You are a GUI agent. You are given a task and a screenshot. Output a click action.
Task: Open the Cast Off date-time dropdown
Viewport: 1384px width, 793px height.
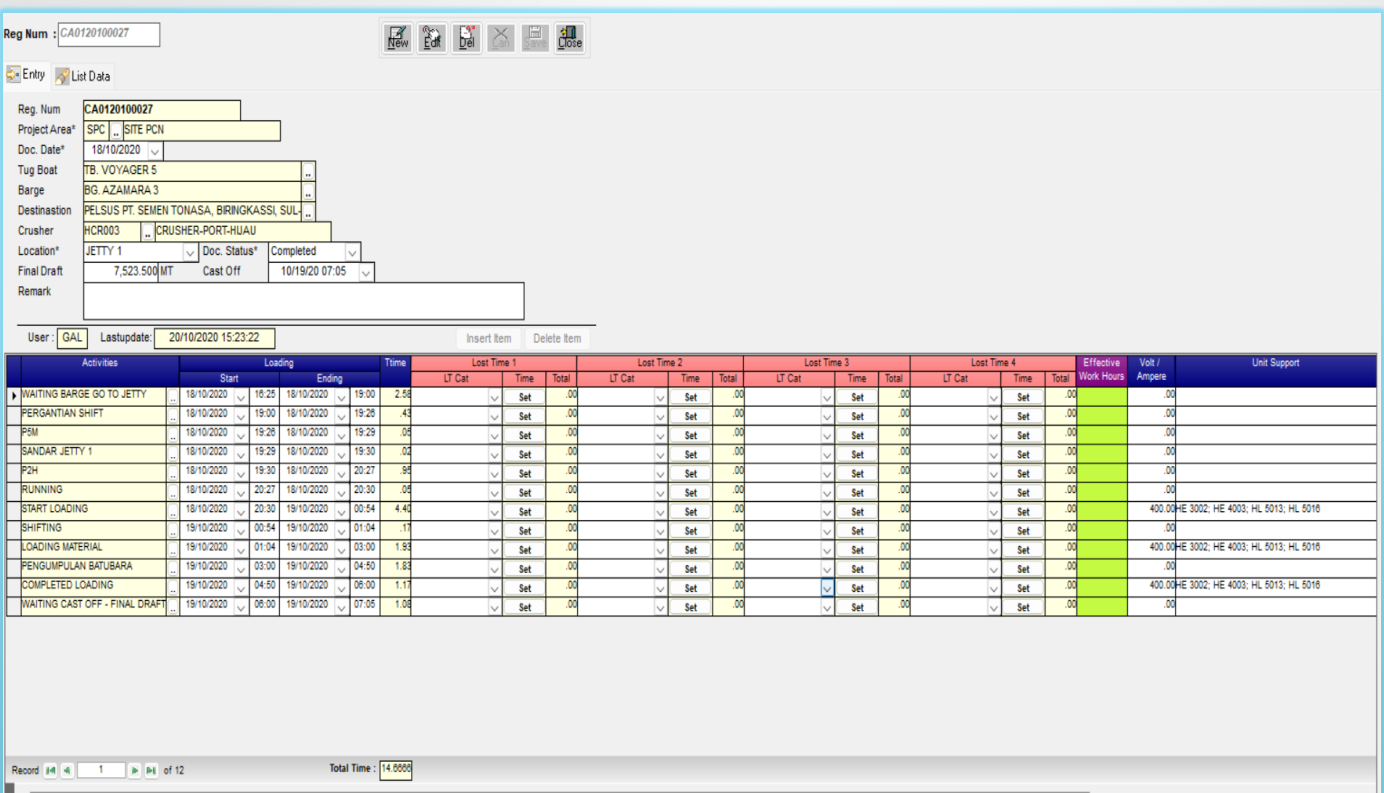[366, 272]
